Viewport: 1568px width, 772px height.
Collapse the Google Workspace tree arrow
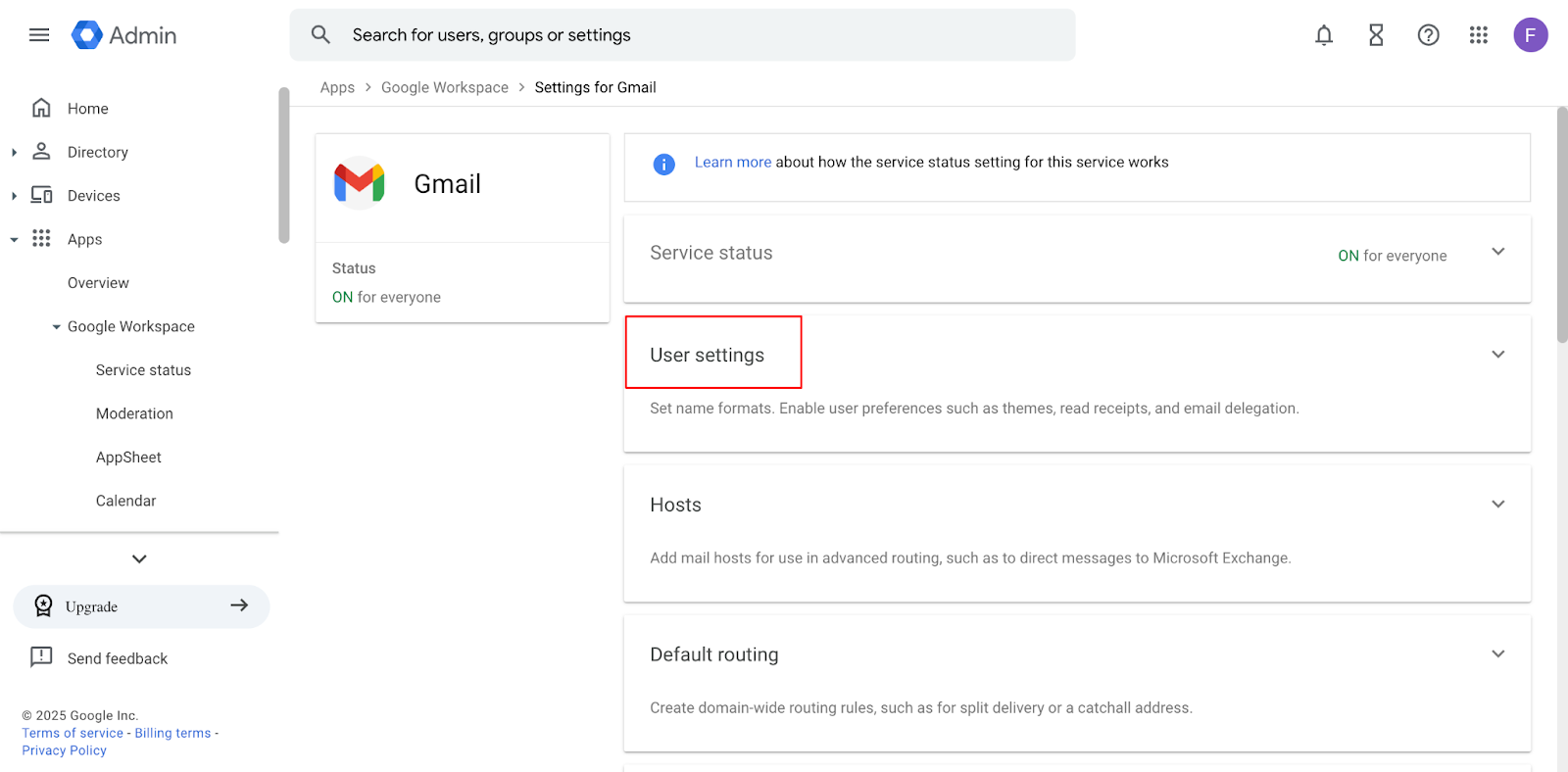pyautogui.click(x=57, y=327)
